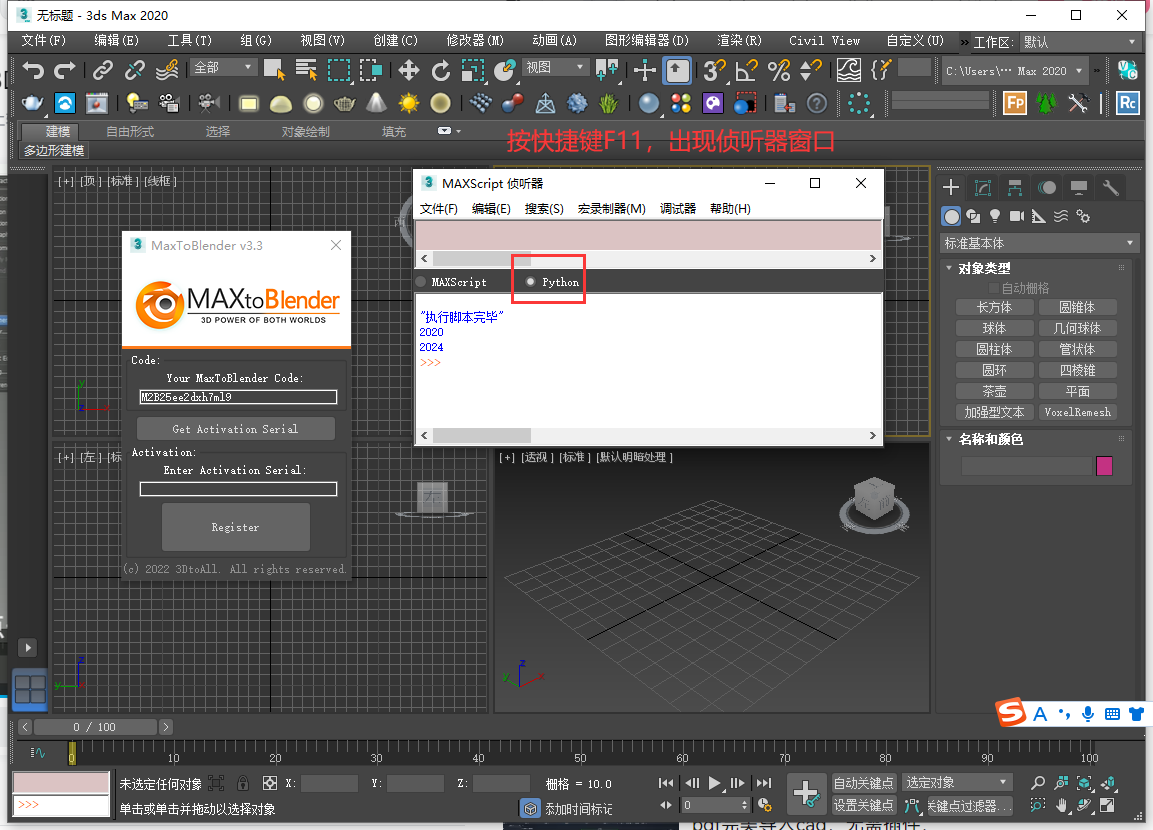The height and width of the screenshot is (830, 1153).
Task: Click the yellow sun light icon
Action: (x=408, y=104)
